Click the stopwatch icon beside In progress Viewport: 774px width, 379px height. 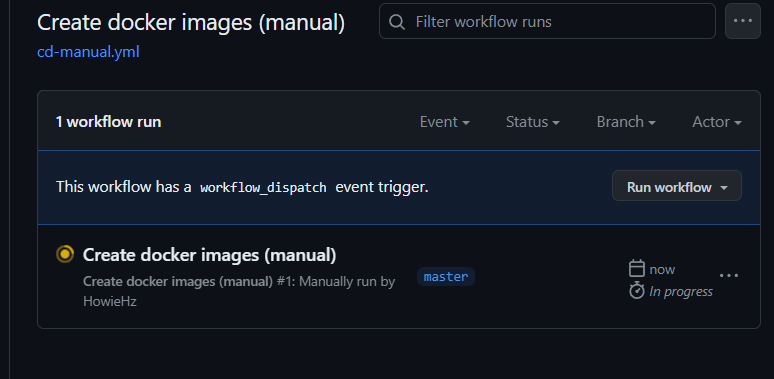[x=637, y=291]
